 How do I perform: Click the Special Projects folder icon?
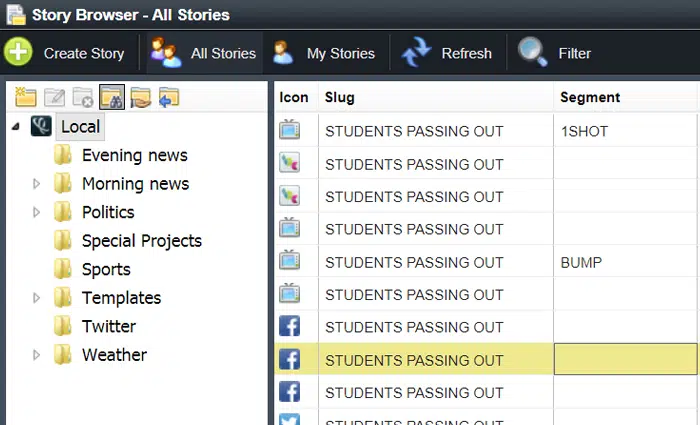[62, 241]
